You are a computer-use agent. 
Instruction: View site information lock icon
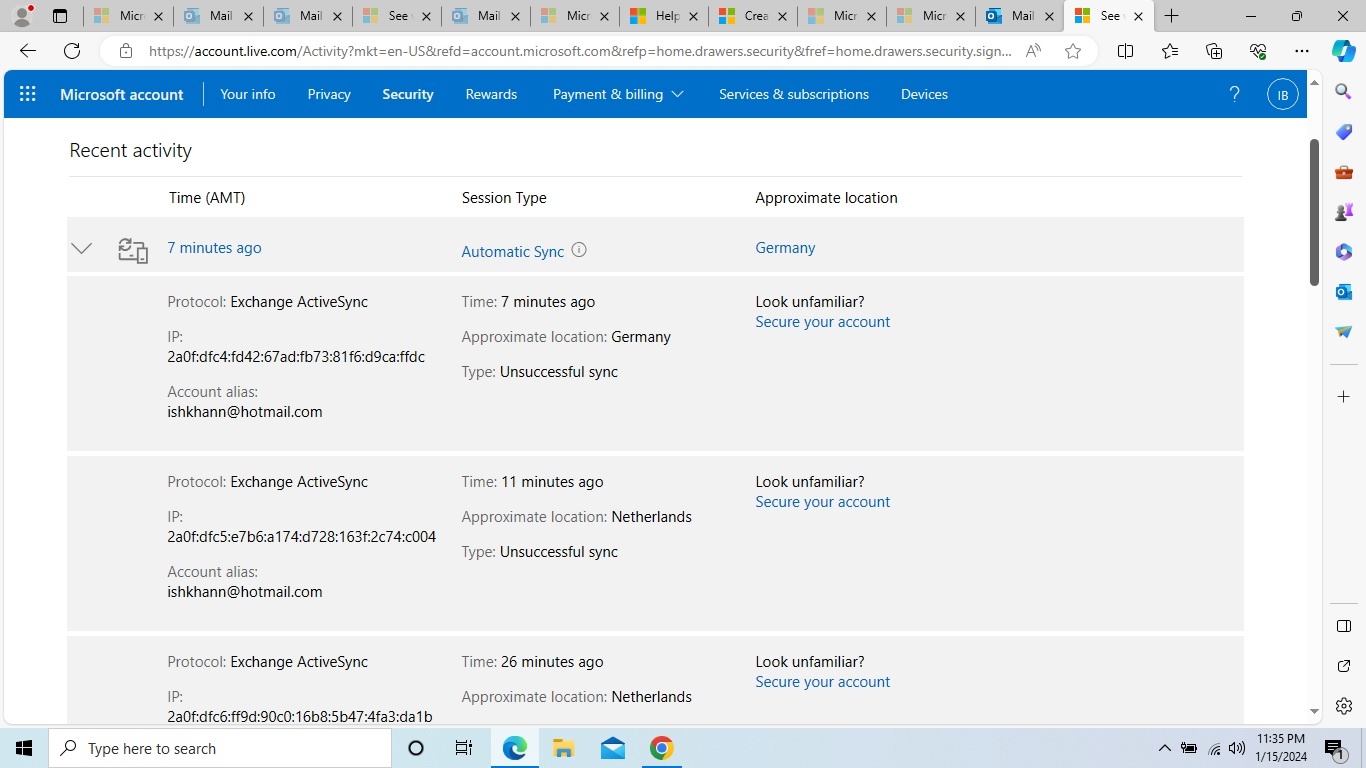click(126, 51)
